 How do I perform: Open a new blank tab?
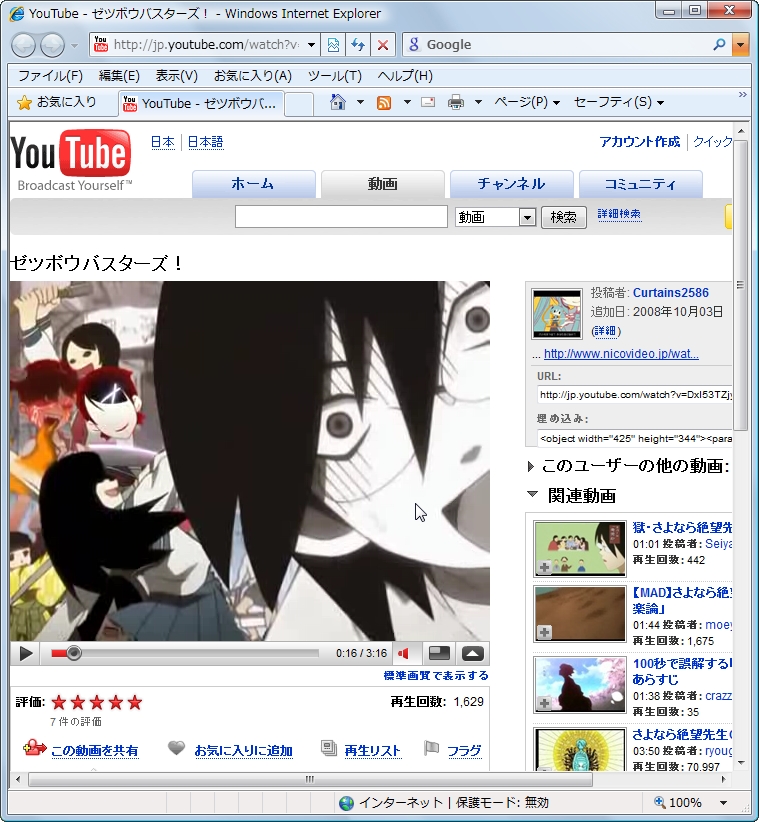(x=299, y=104)
